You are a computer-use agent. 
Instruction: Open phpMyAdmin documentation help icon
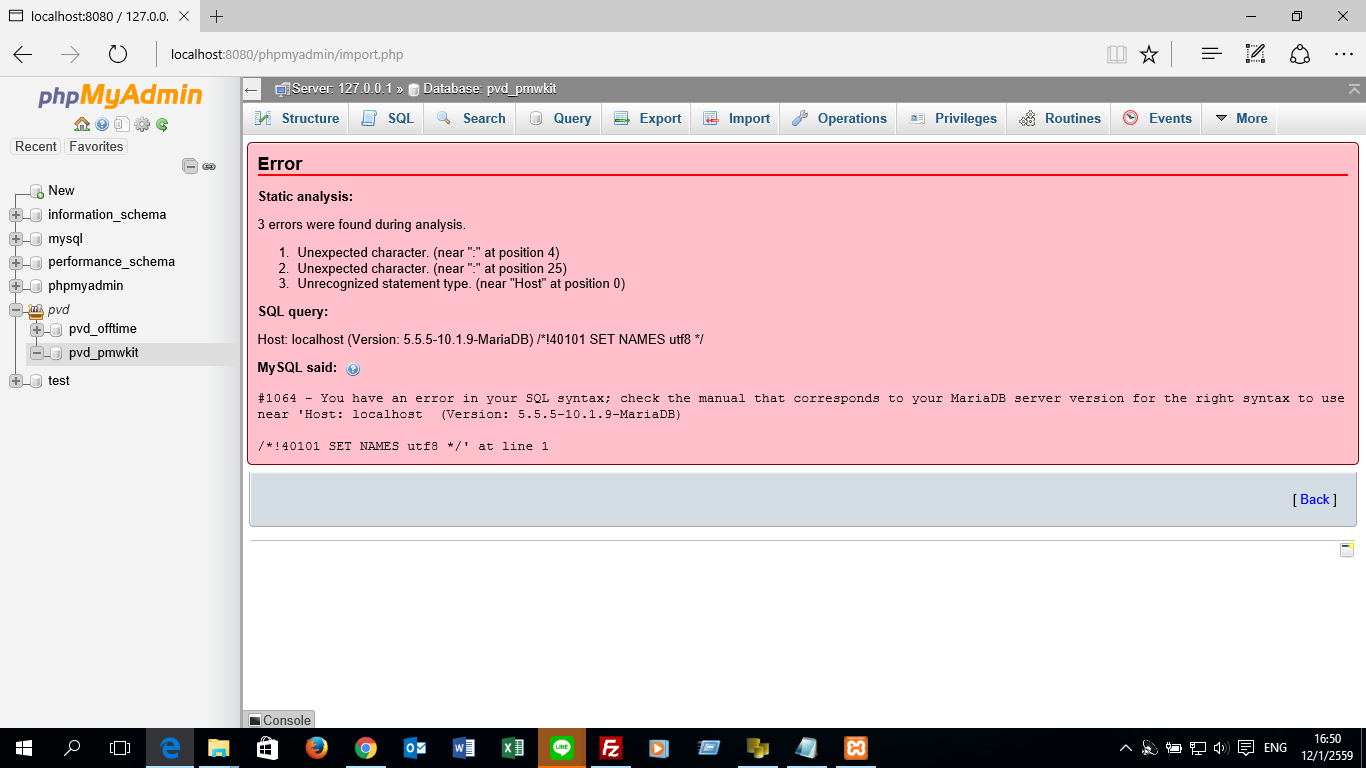click(102, 125)
